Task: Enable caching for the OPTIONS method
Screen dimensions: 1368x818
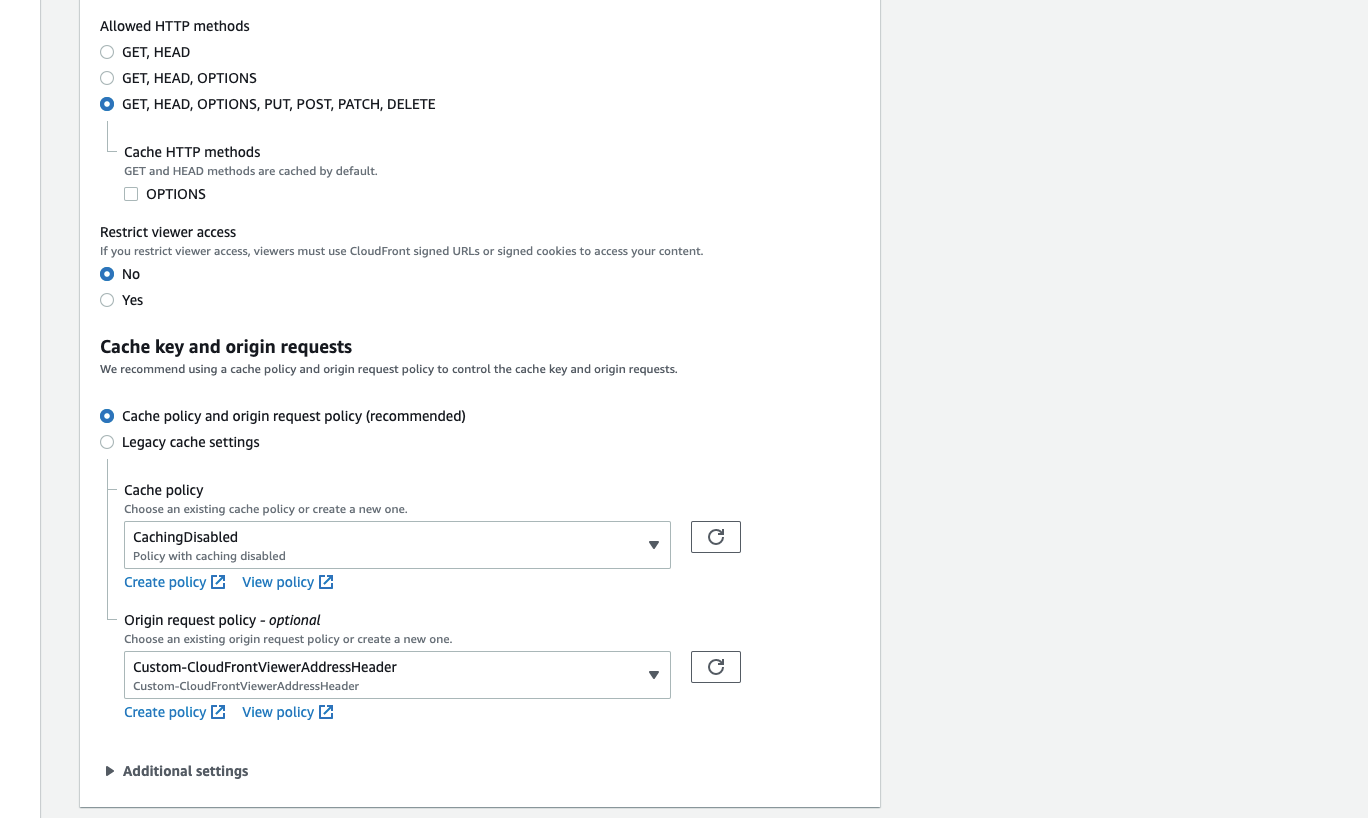Action: coord(131,194)
